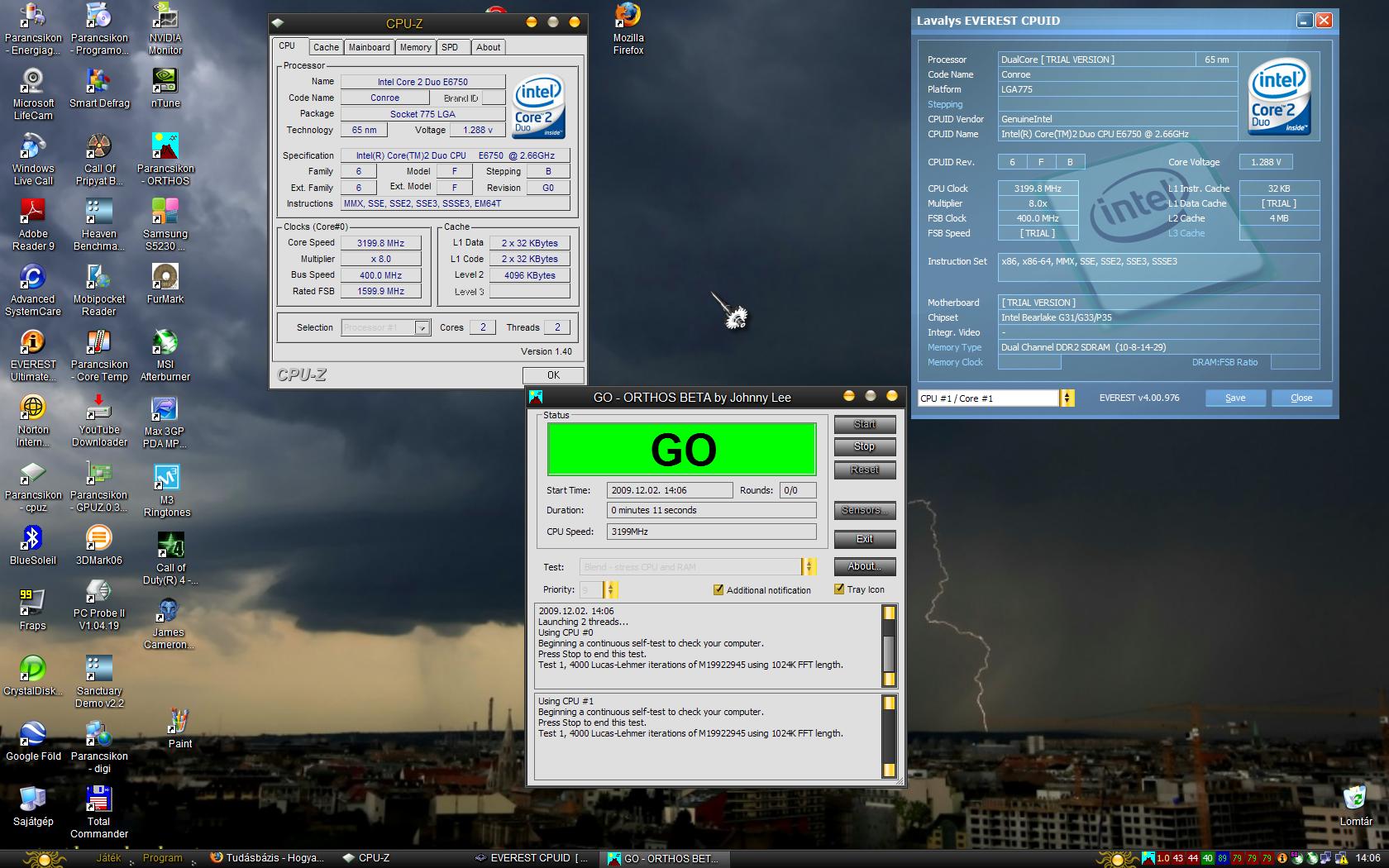Open Mobipocket Reader desktop shortcut
The height and width of the screenshot is (868, 1389).
point(99,289)
